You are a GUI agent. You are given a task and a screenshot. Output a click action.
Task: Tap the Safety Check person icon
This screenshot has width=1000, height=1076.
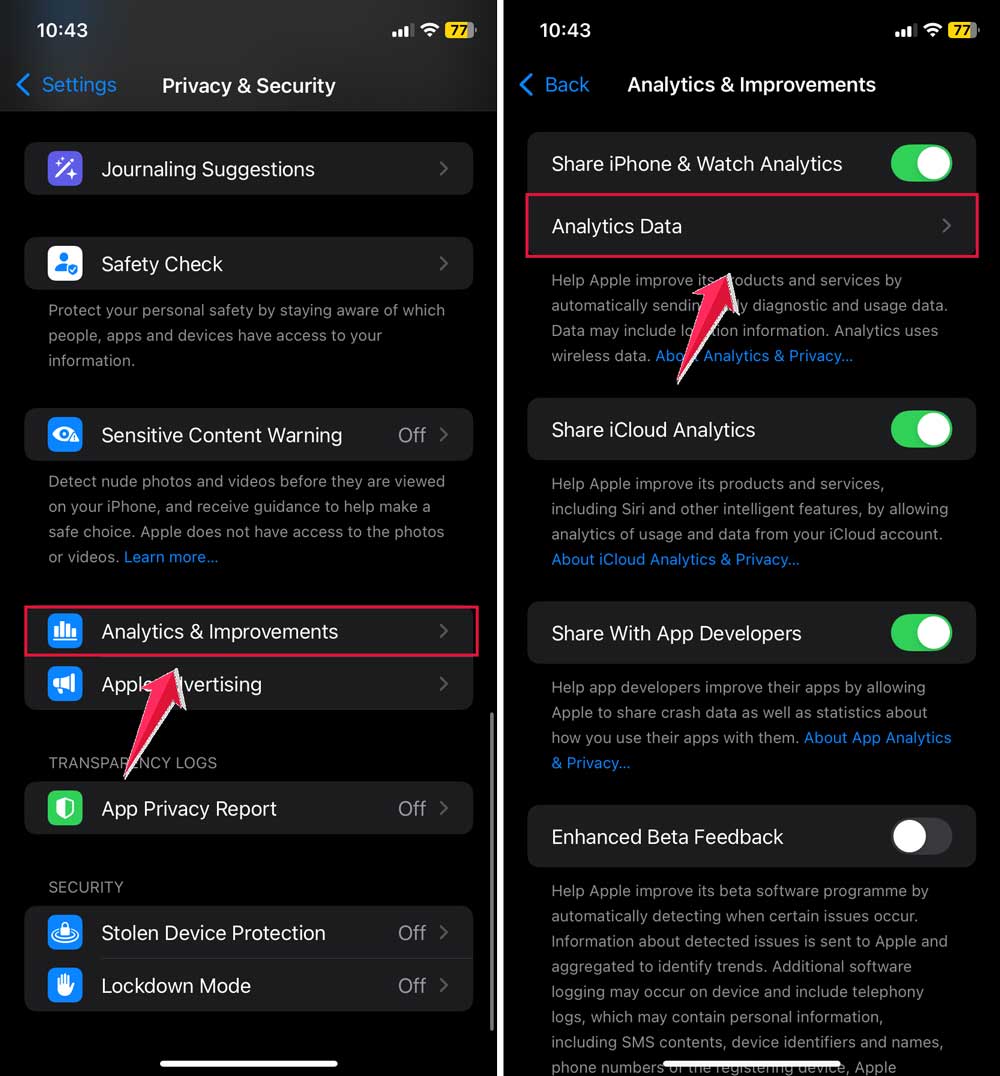65,264
